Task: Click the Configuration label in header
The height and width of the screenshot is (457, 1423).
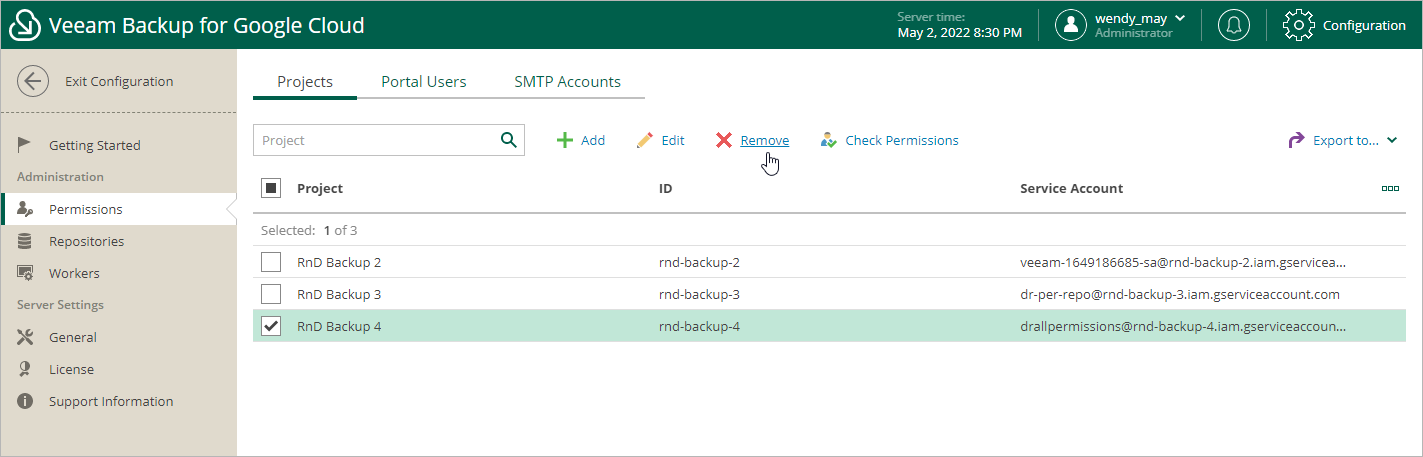Action: point(1364,25)
